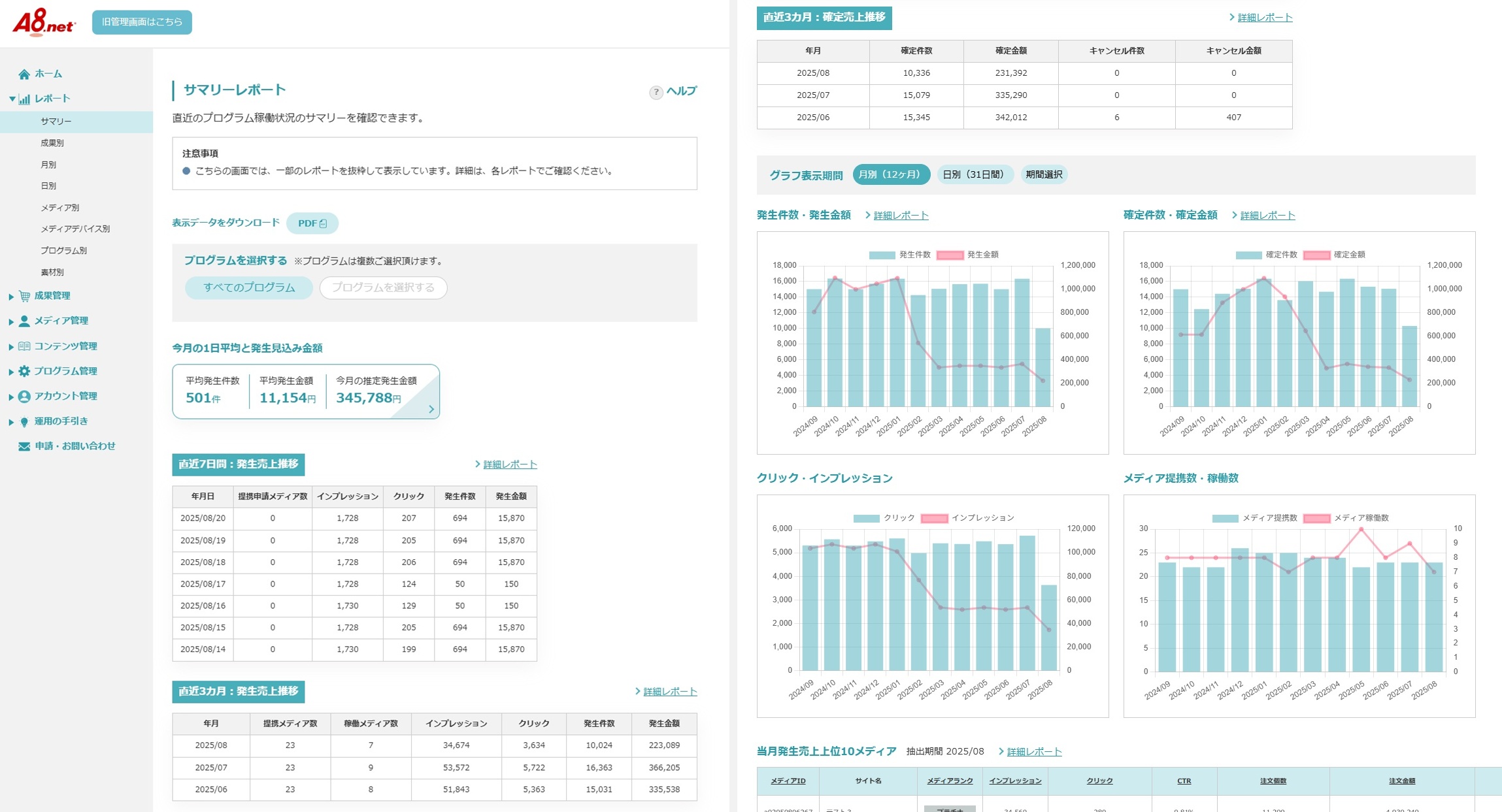Open the メディア別 report
This screenshot has width=1502, height=812.
tap(60, 208)
